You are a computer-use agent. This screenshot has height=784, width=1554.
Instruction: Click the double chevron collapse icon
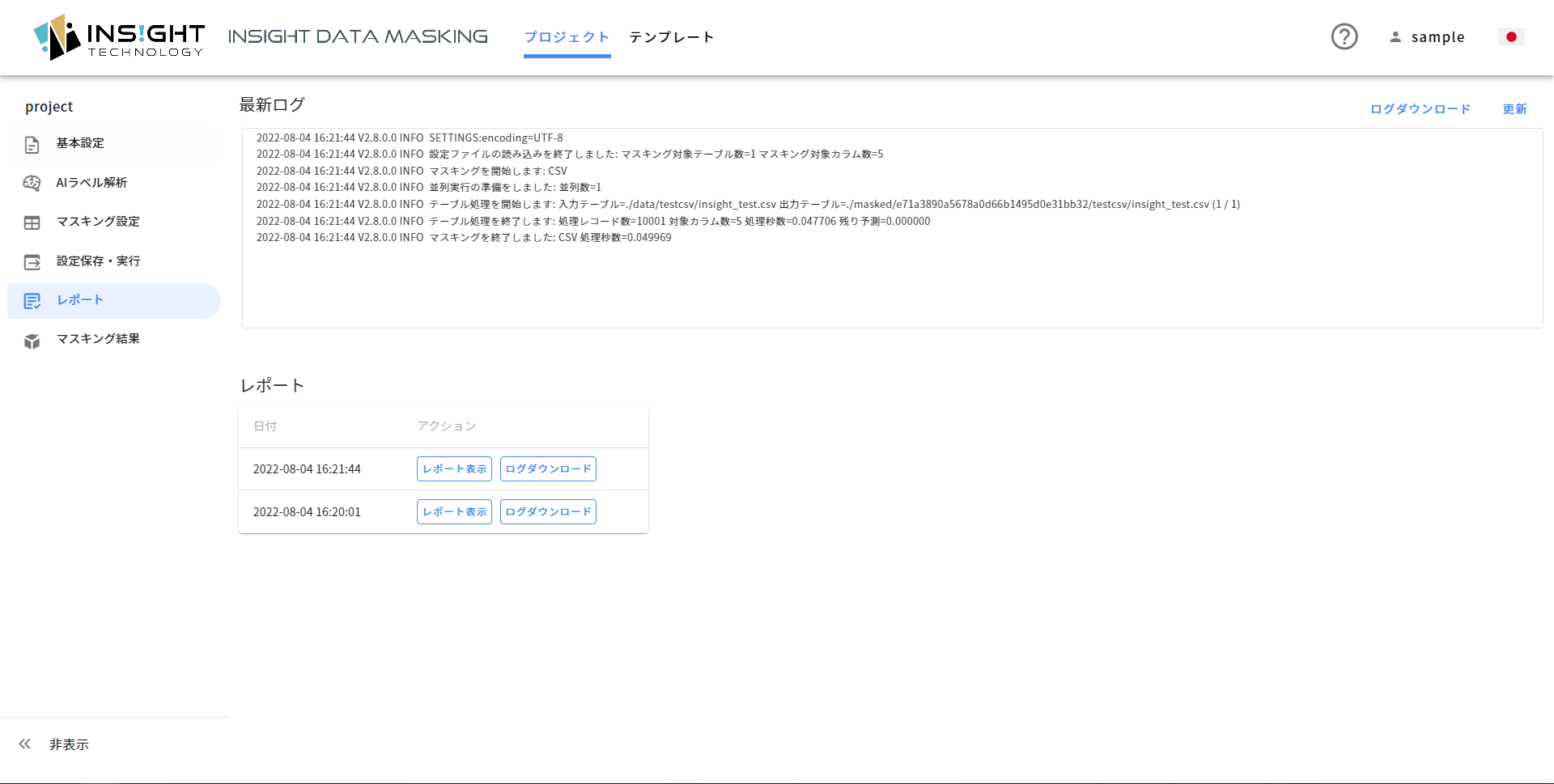[x=25, y=744]
